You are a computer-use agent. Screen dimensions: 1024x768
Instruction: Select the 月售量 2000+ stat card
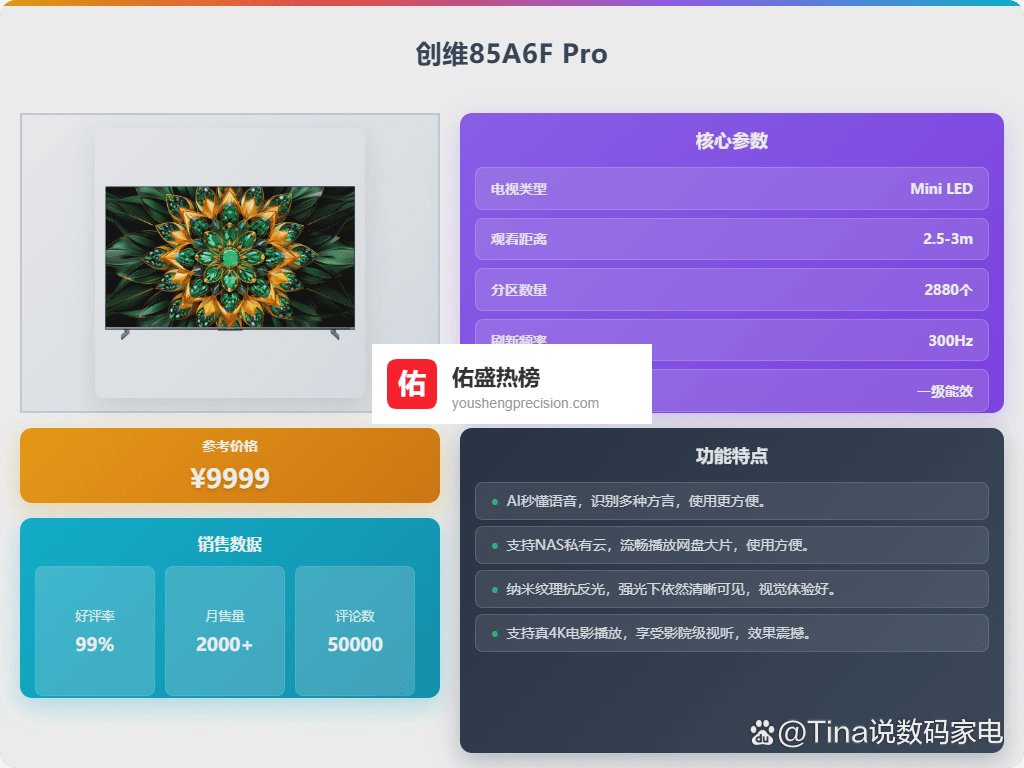coord(225,631)
